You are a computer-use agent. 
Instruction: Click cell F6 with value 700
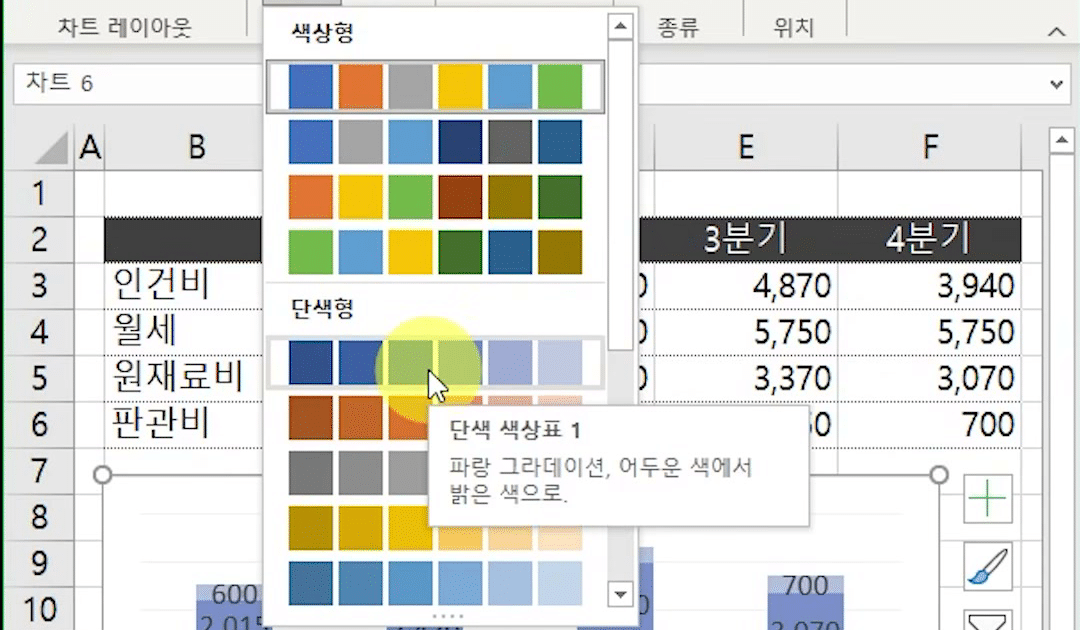point(930,424)
